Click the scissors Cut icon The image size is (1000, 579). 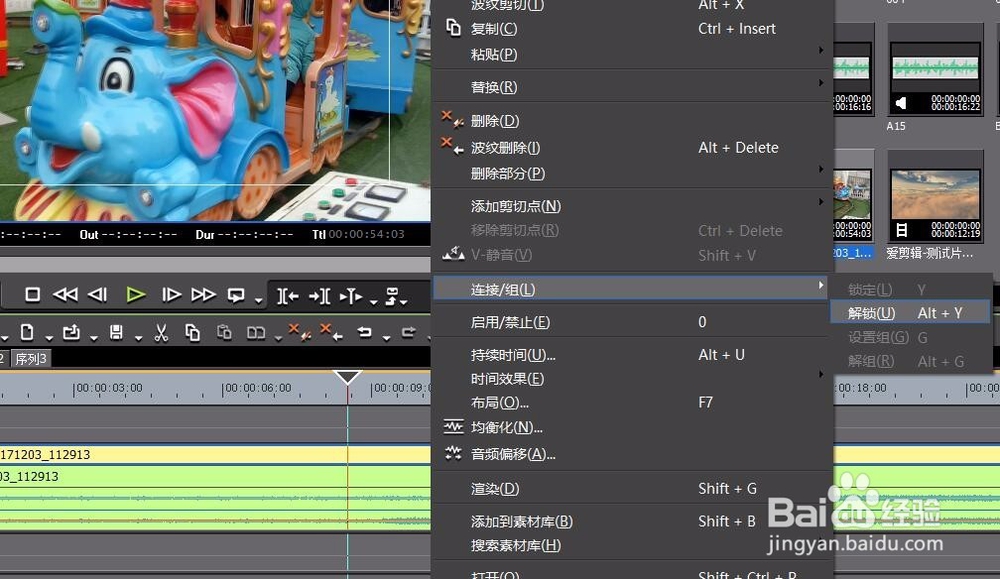161,332
